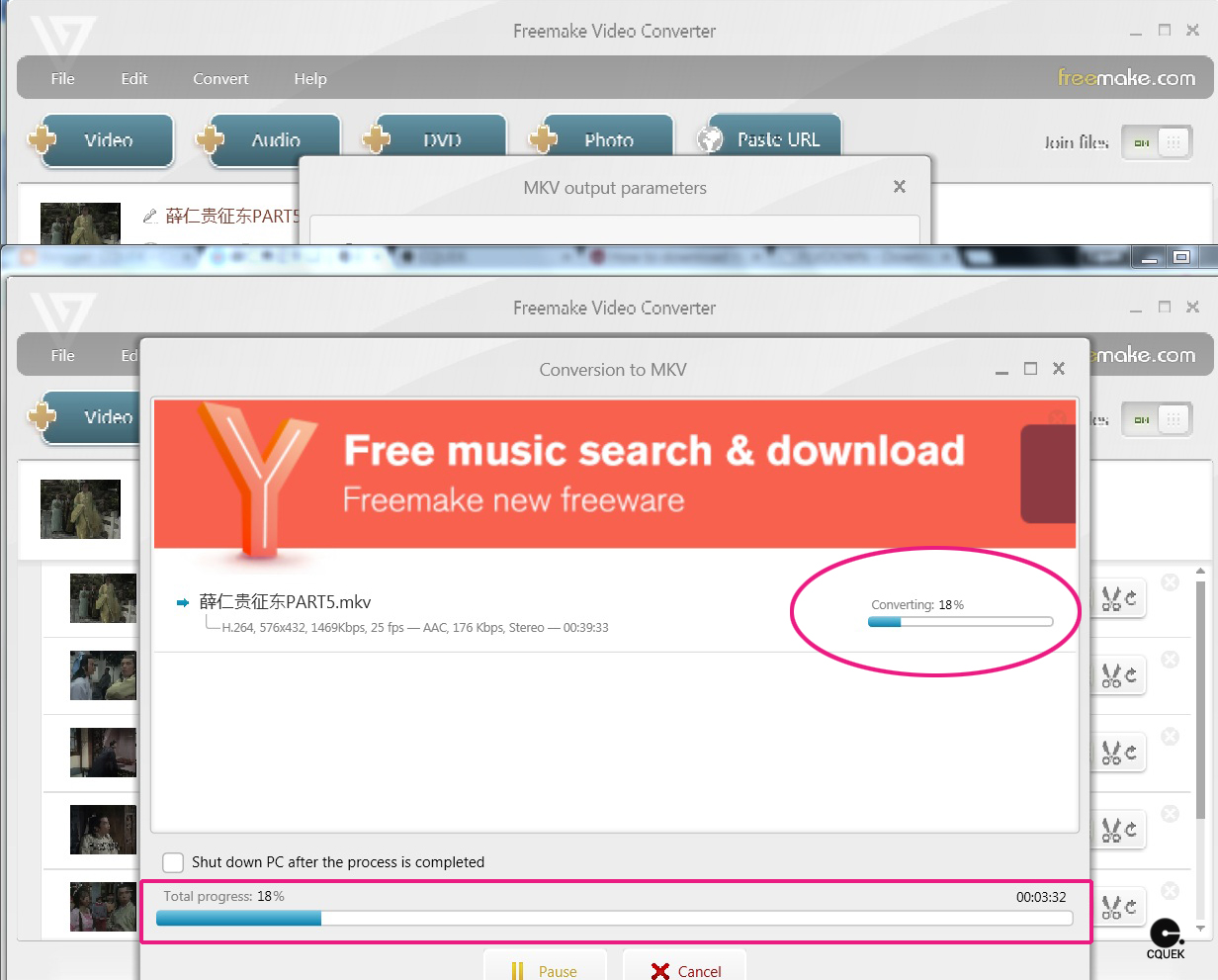Click the rename pencil icon beside the PART5 file name

(x=150, y=216)
